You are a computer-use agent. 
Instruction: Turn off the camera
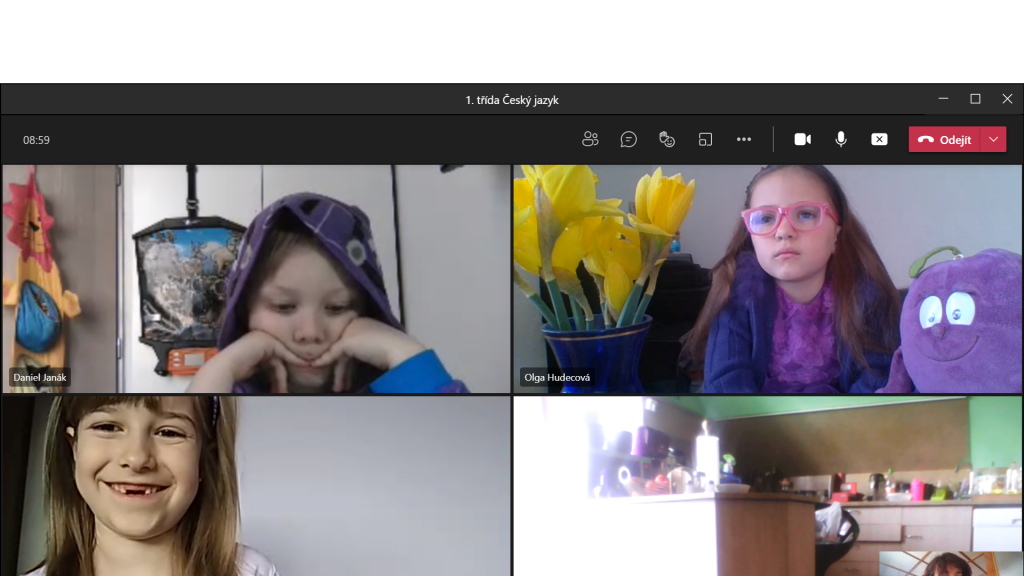(802, 139)
